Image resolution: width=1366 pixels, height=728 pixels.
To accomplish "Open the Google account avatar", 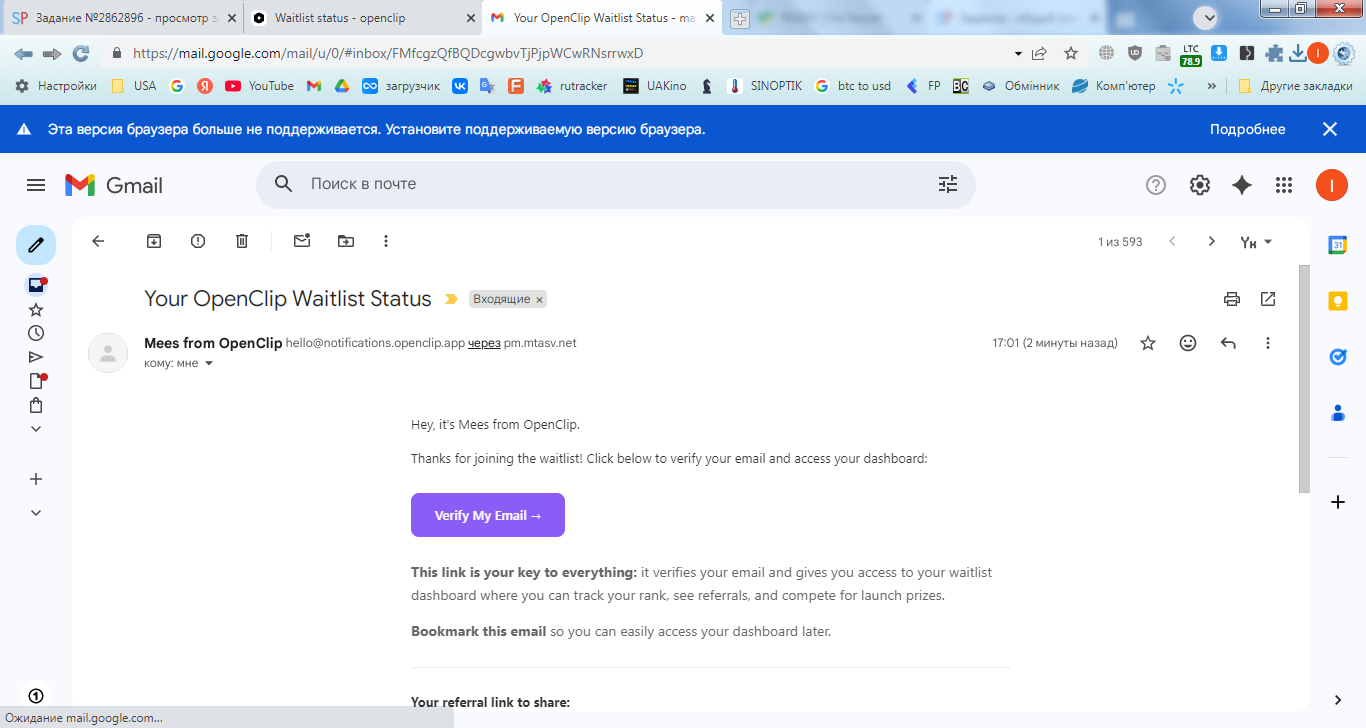I will 1332,185.
